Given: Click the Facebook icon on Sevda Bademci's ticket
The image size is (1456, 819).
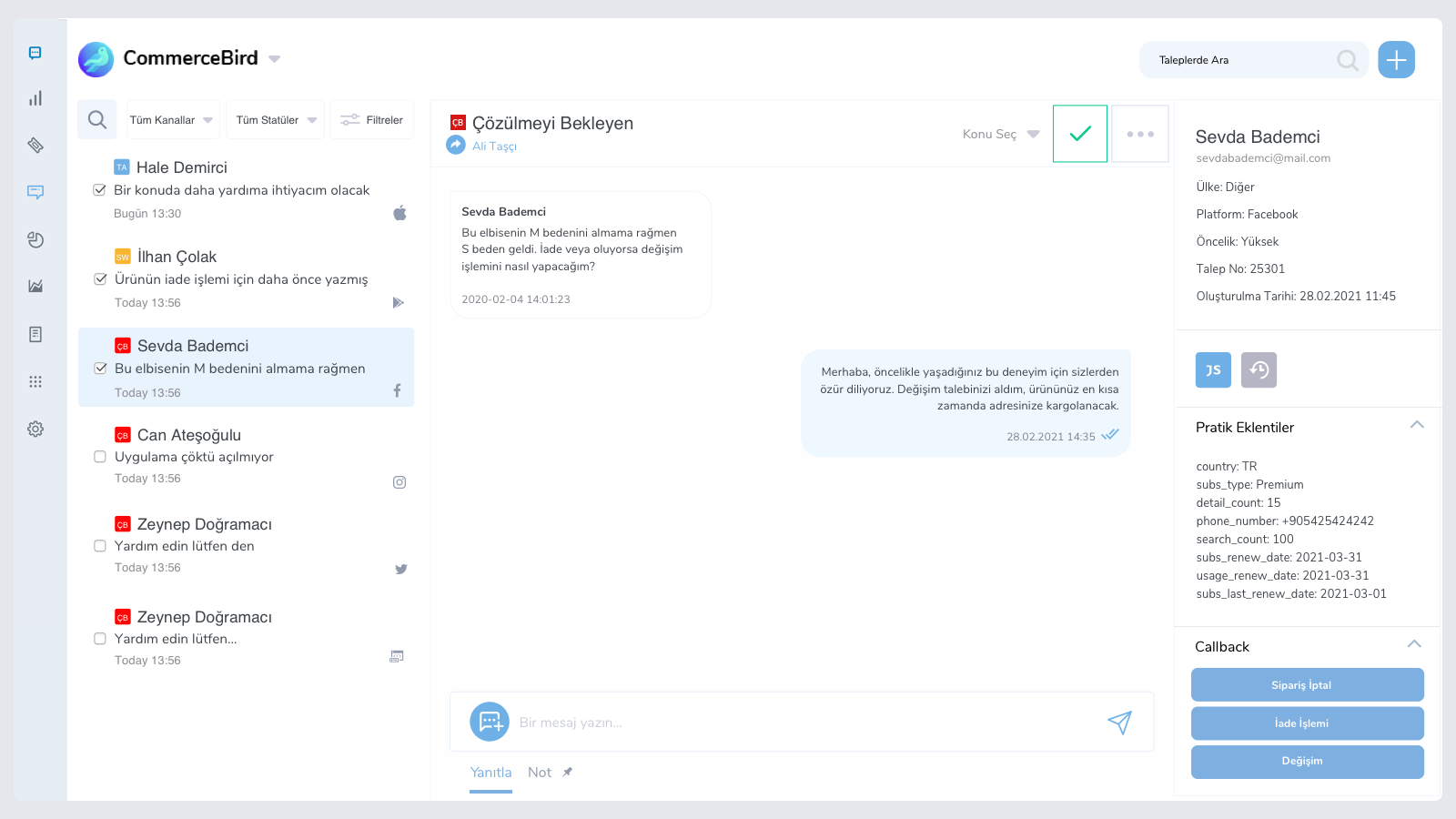Looking at the screenshot, I should coord(397,390).
